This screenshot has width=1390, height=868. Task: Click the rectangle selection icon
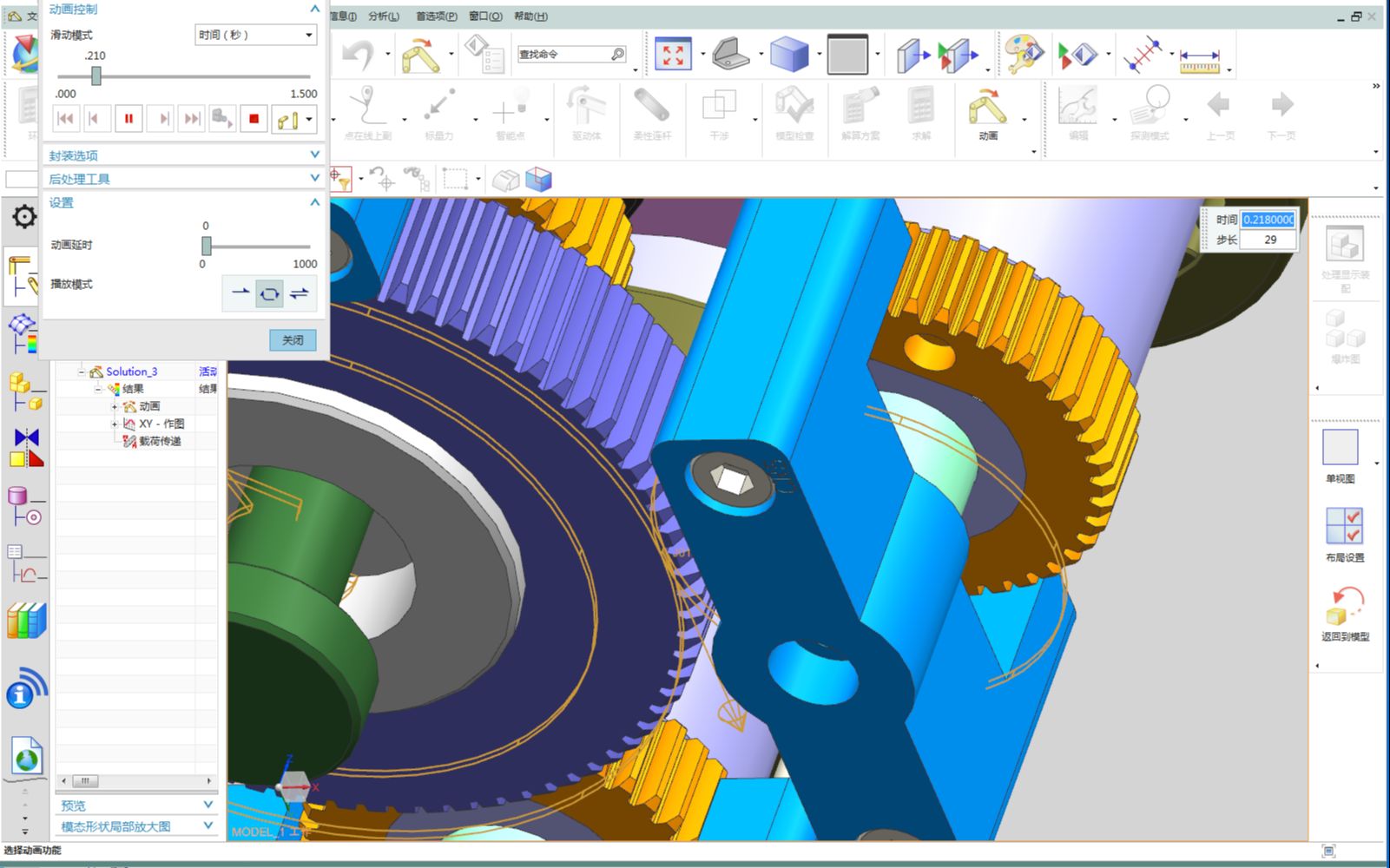coord(455,180)
